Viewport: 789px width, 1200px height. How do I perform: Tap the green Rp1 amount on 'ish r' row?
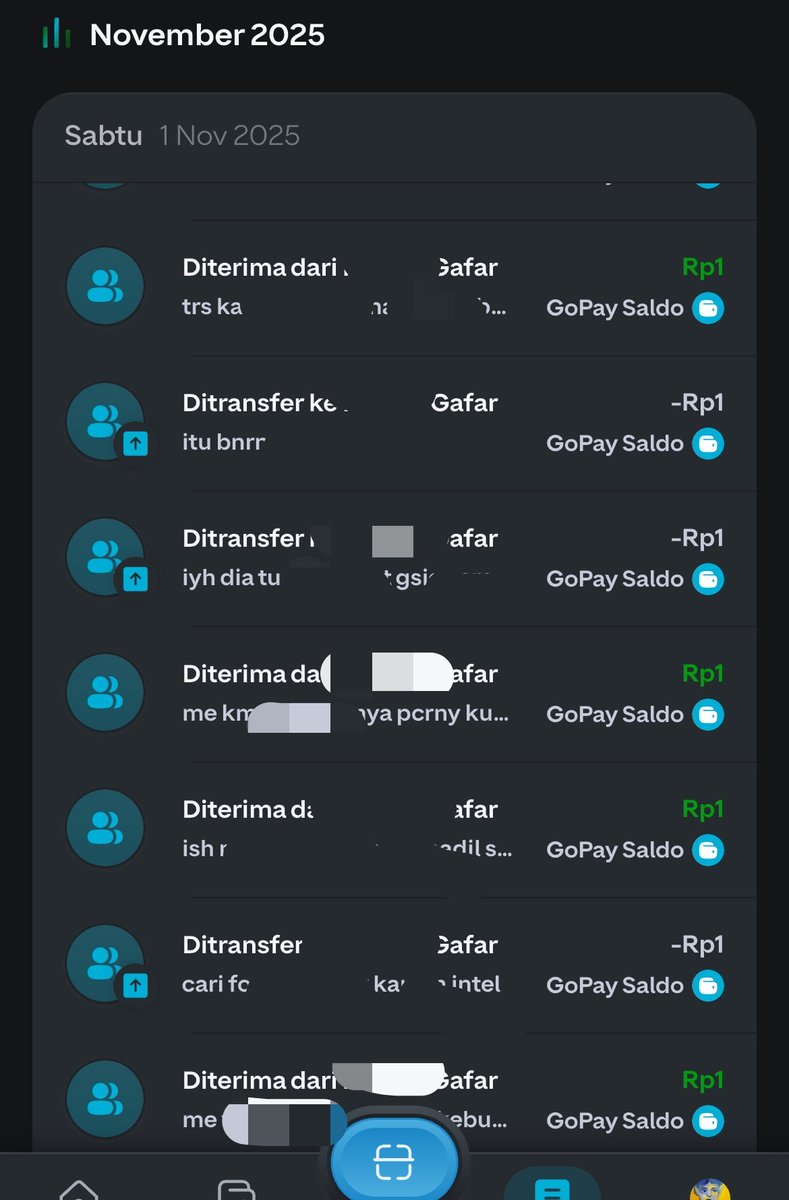703,809
